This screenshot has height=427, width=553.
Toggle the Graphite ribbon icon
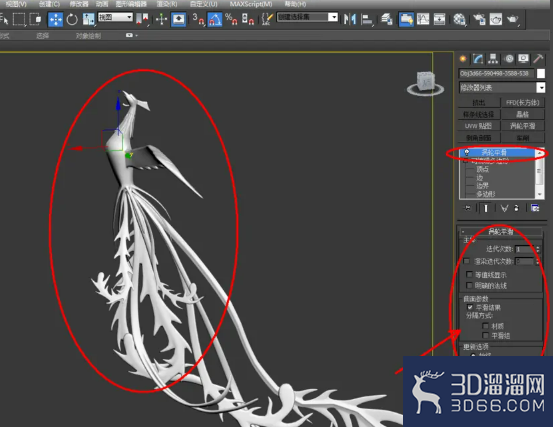407,19
